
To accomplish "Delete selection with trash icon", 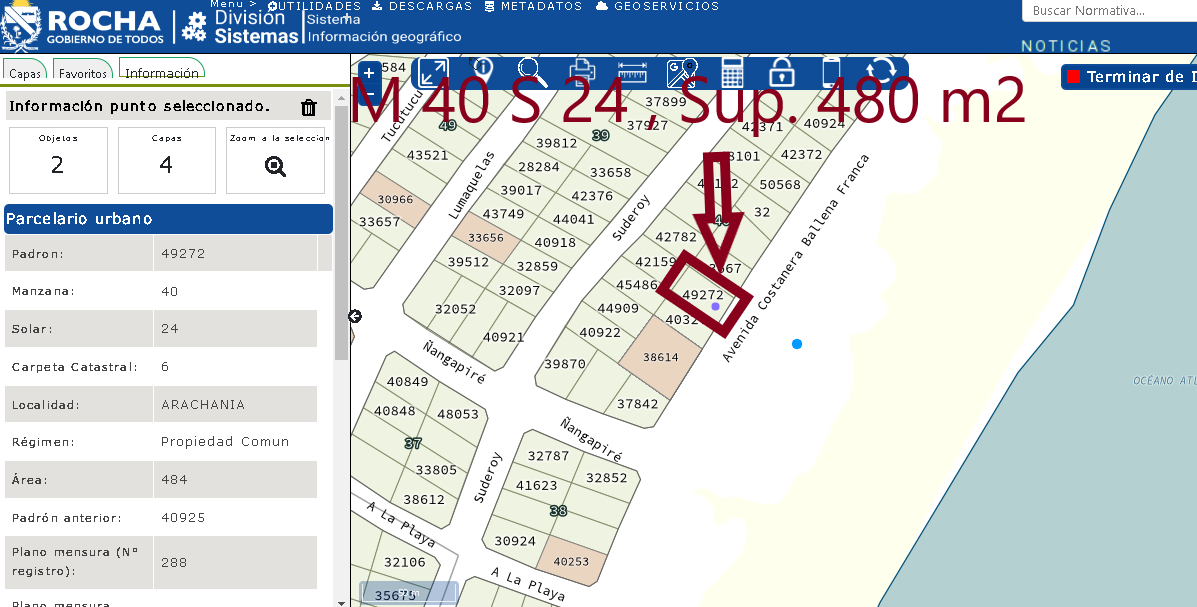I will pyautogui.click(x=309, y=107).
